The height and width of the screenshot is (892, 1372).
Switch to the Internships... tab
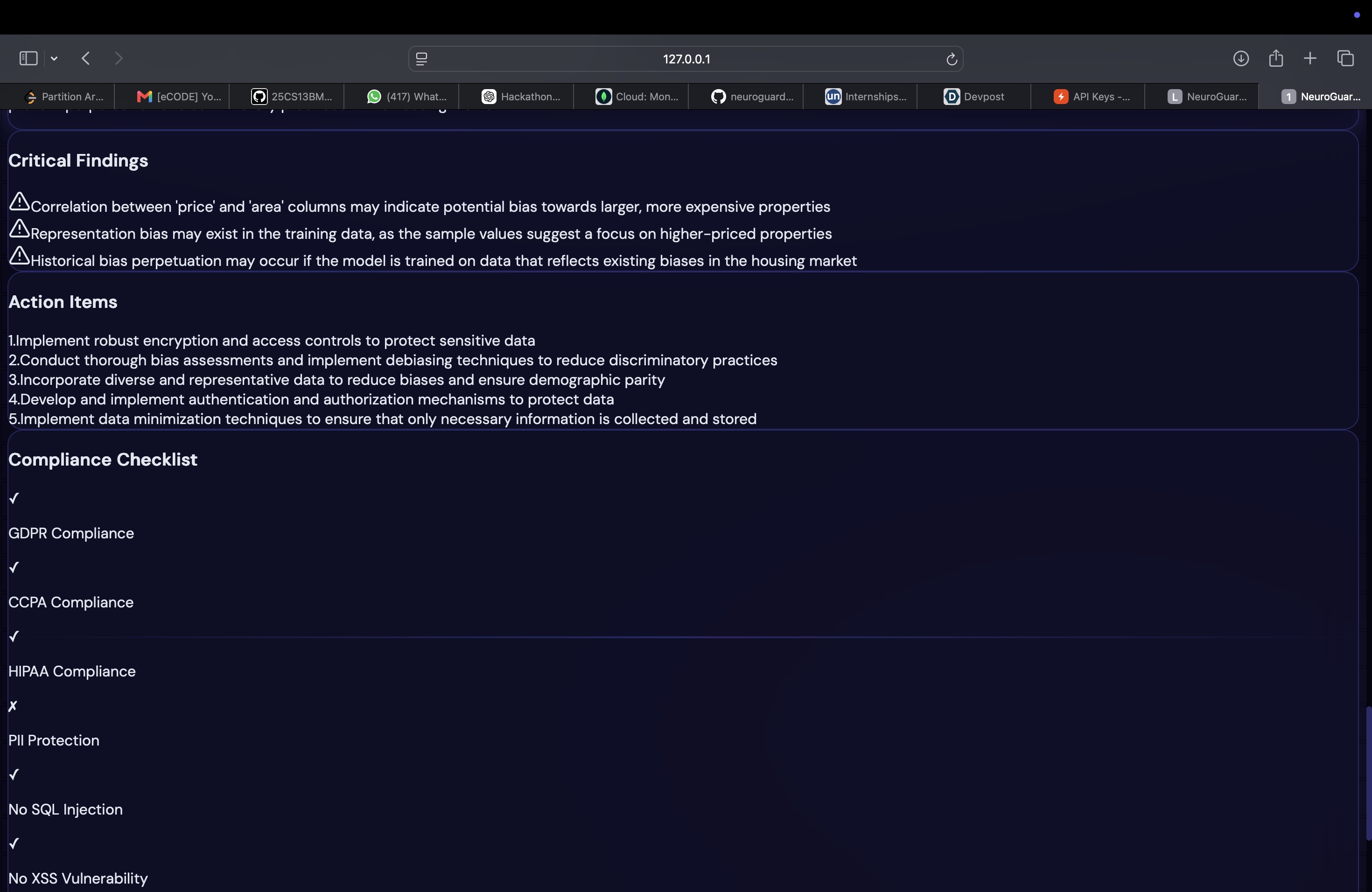click(860, 97)
